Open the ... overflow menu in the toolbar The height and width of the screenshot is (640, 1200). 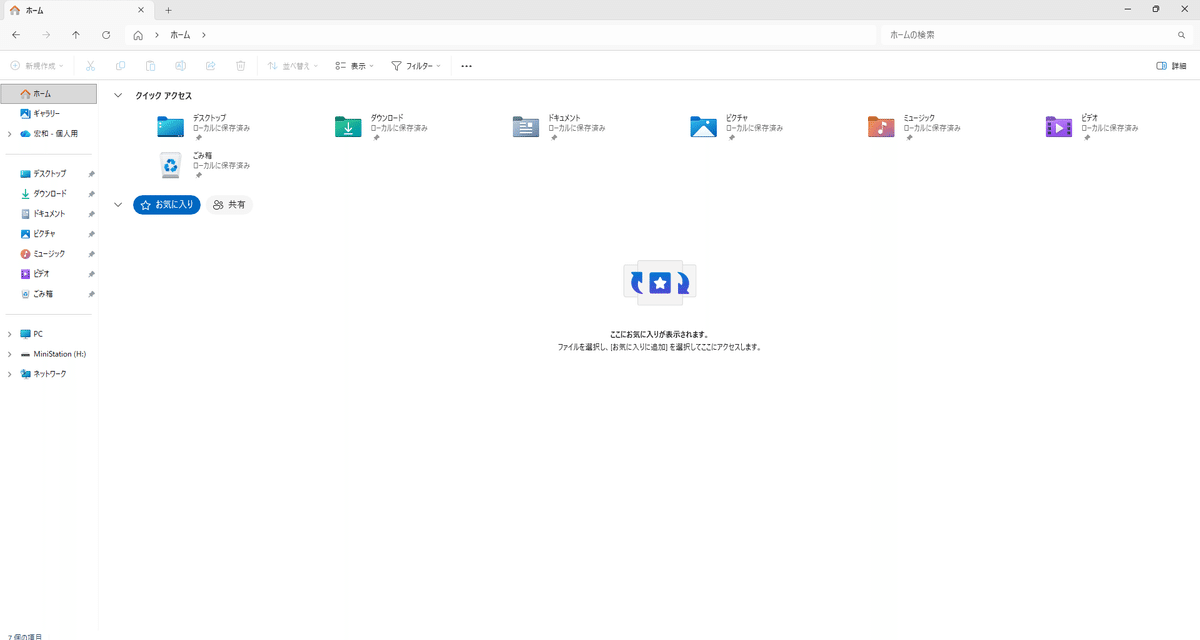coord(466,65)
